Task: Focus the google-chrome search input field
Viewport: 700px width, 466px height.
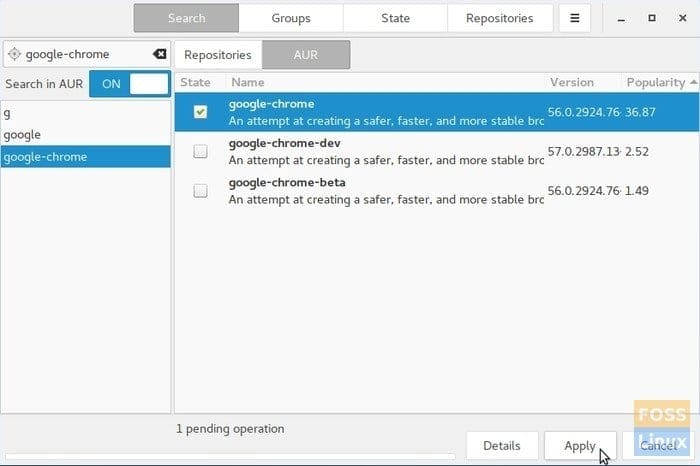Action: click(87, 54)
